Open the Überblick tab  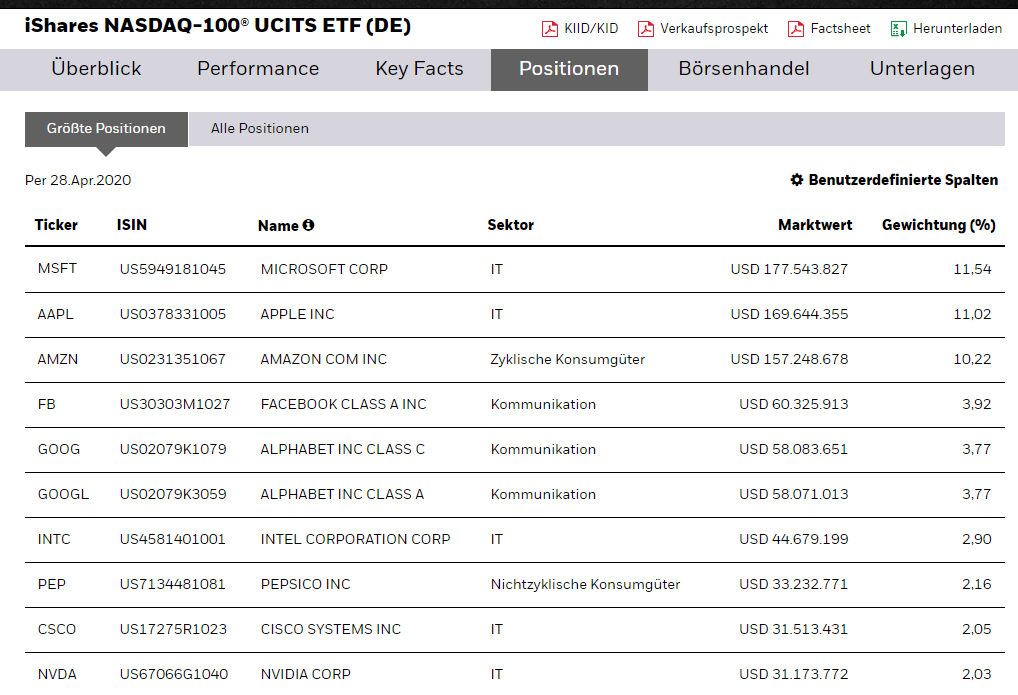(96, 69)
